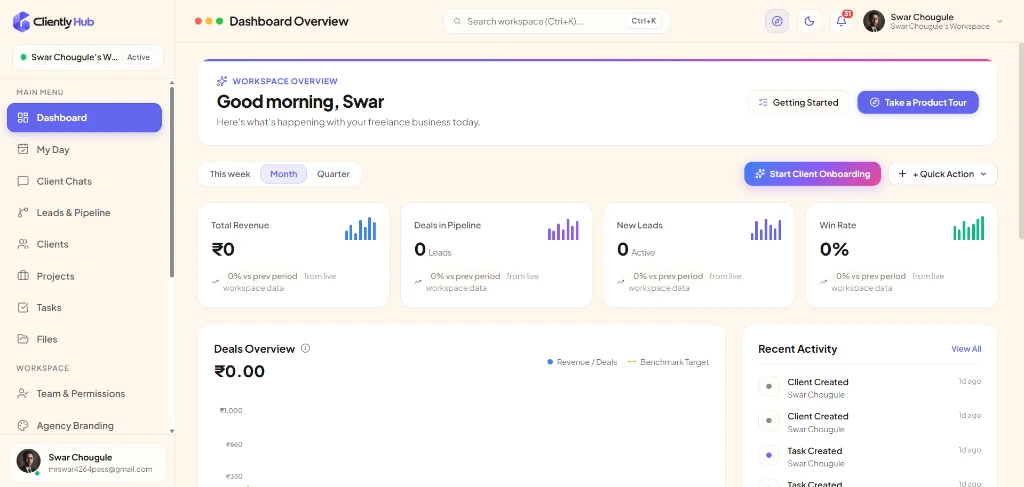1024x487 pixels.
Task: Click the Leads & Pipeline branch icon
Action: pos(23,212)
